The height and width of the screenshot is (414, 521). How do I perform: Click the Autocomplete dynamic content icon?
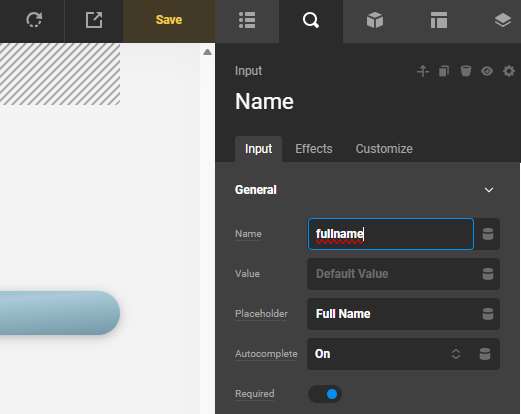[485, 354]
